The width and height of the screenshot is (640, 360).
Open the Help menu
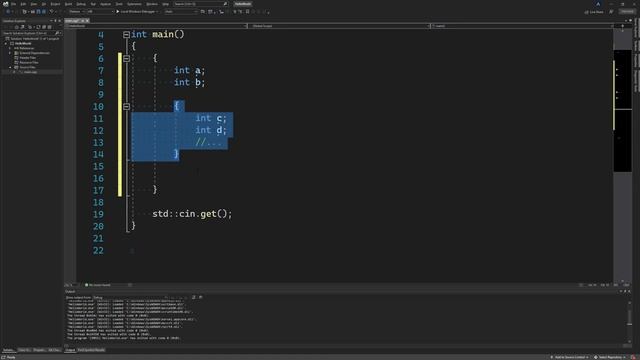pyautogui.click(x=165, y=4)
